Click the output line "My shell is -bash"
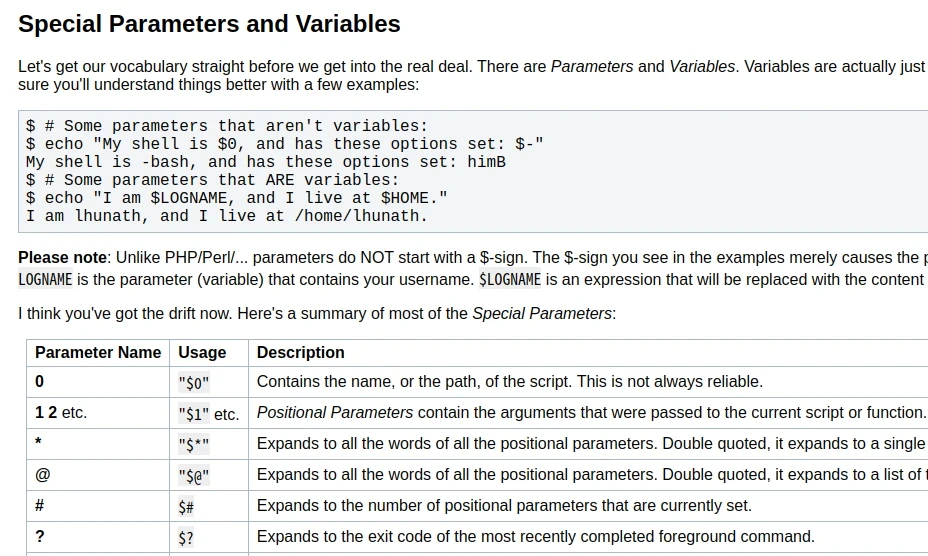 pos(265,162)
